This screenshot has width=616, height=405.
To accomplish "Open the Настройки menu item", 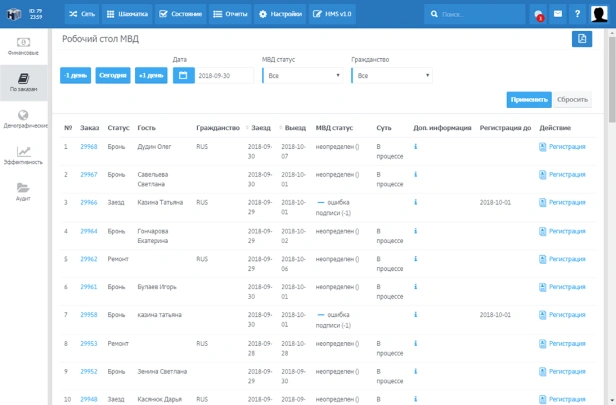I will coord(280,14).
